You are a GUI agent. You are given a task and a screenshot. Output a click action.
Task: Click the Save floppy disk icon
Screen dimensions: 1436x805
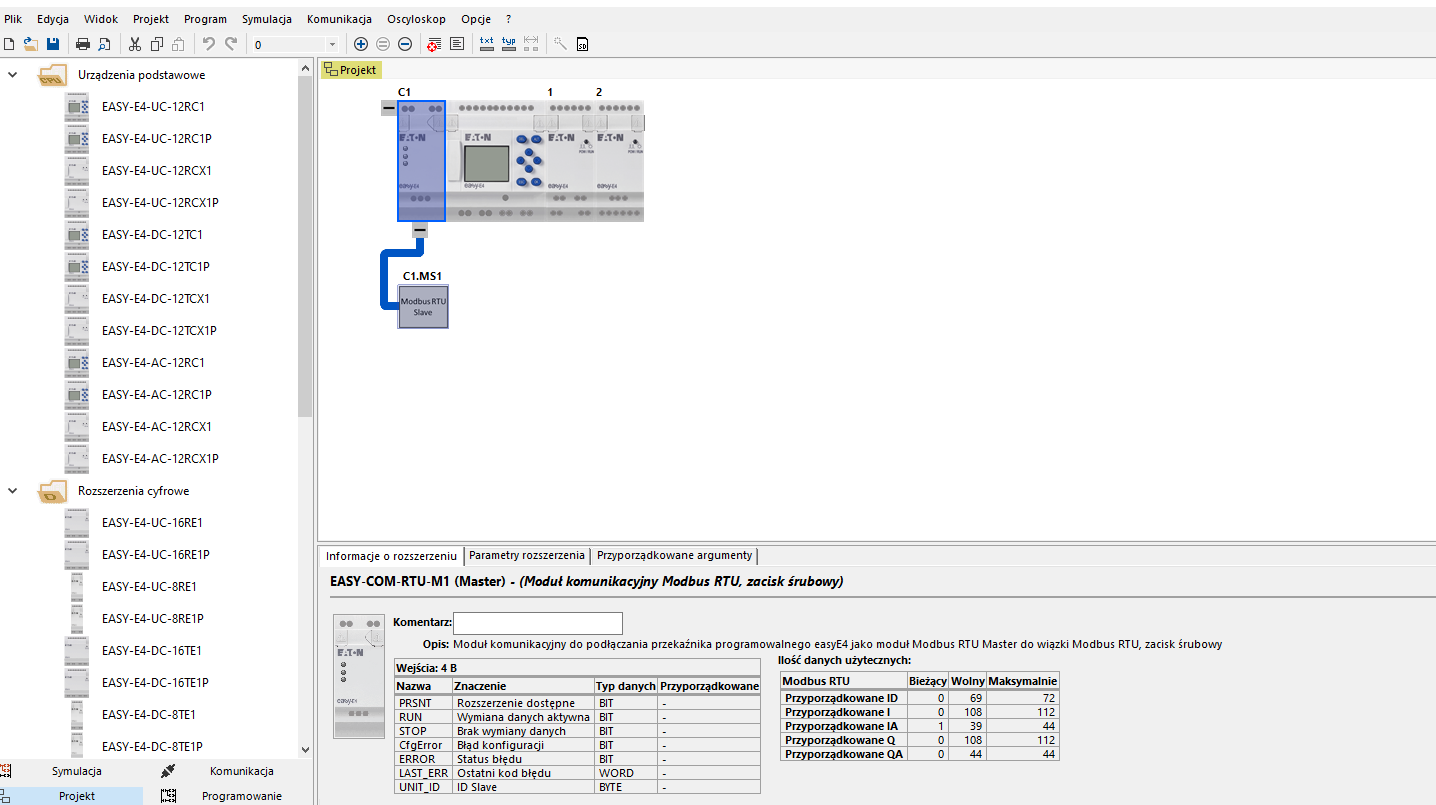(x=52, y=44)
